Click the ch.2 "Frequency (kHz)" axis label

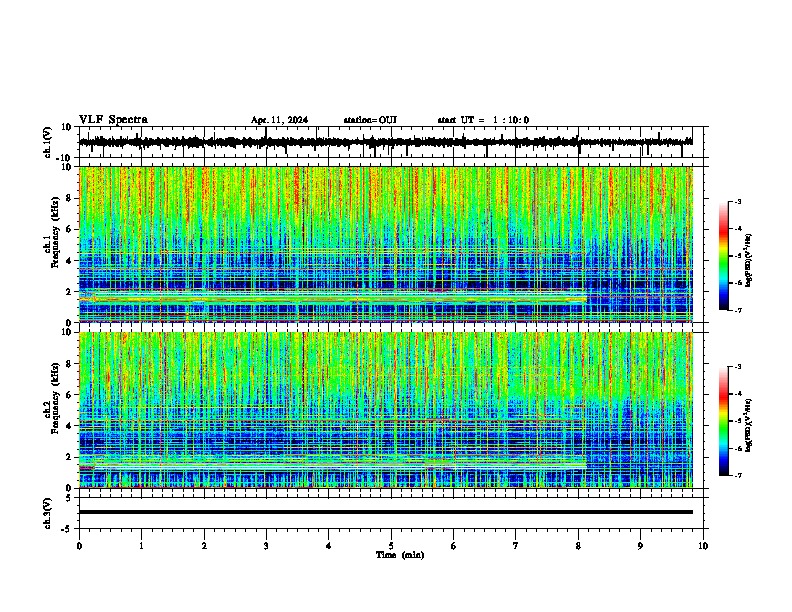coord(55,398)
